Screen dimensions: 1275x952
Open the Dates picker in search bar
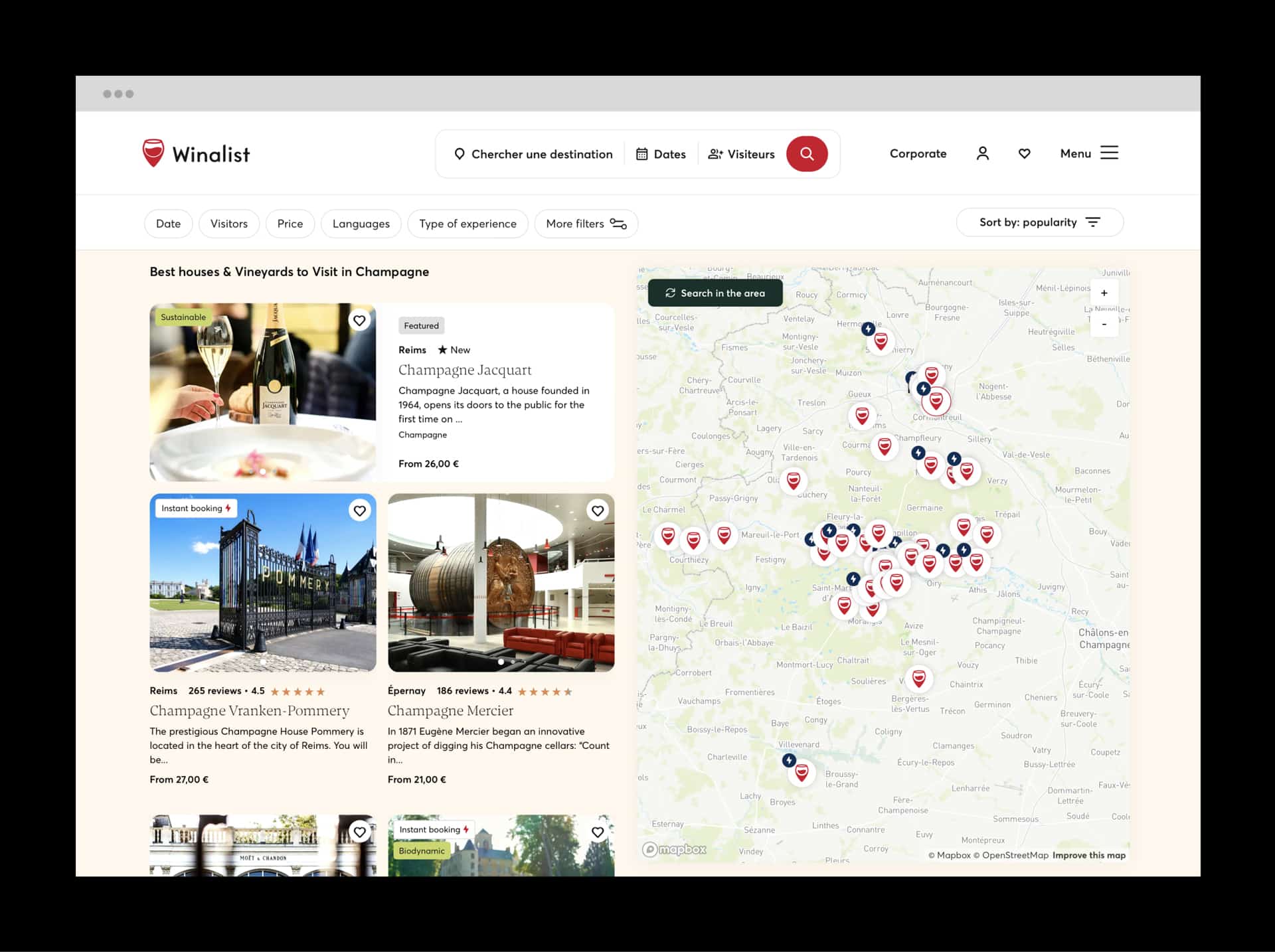point(661,154)
